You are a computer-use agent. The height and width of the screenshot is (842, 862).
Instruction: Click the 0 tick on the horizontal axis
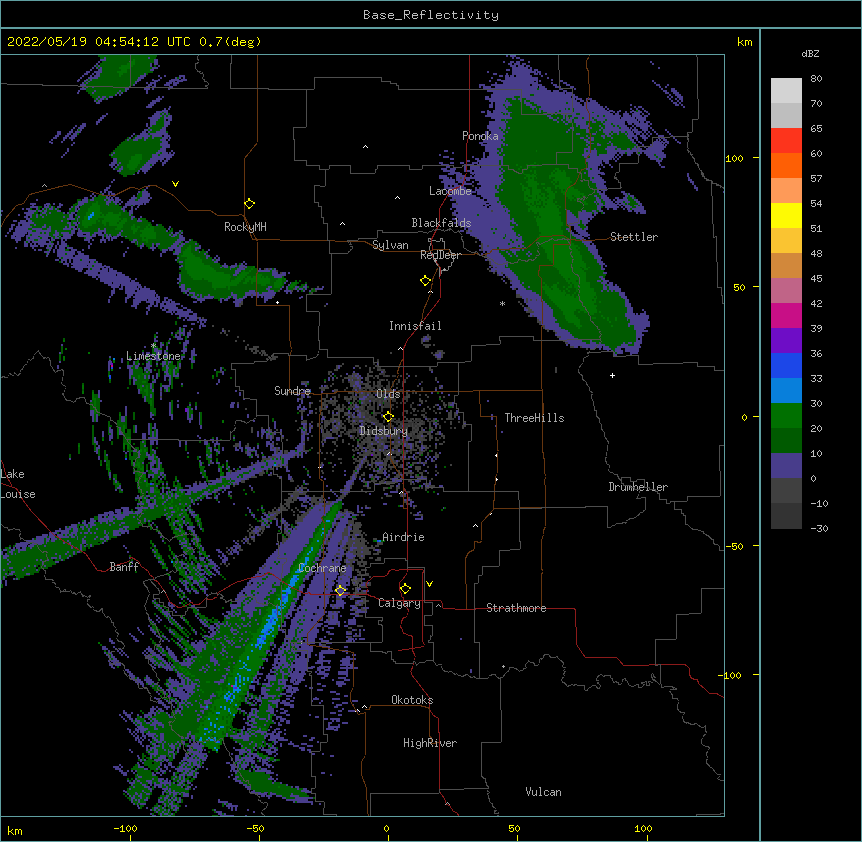click(x=386, y=828)
